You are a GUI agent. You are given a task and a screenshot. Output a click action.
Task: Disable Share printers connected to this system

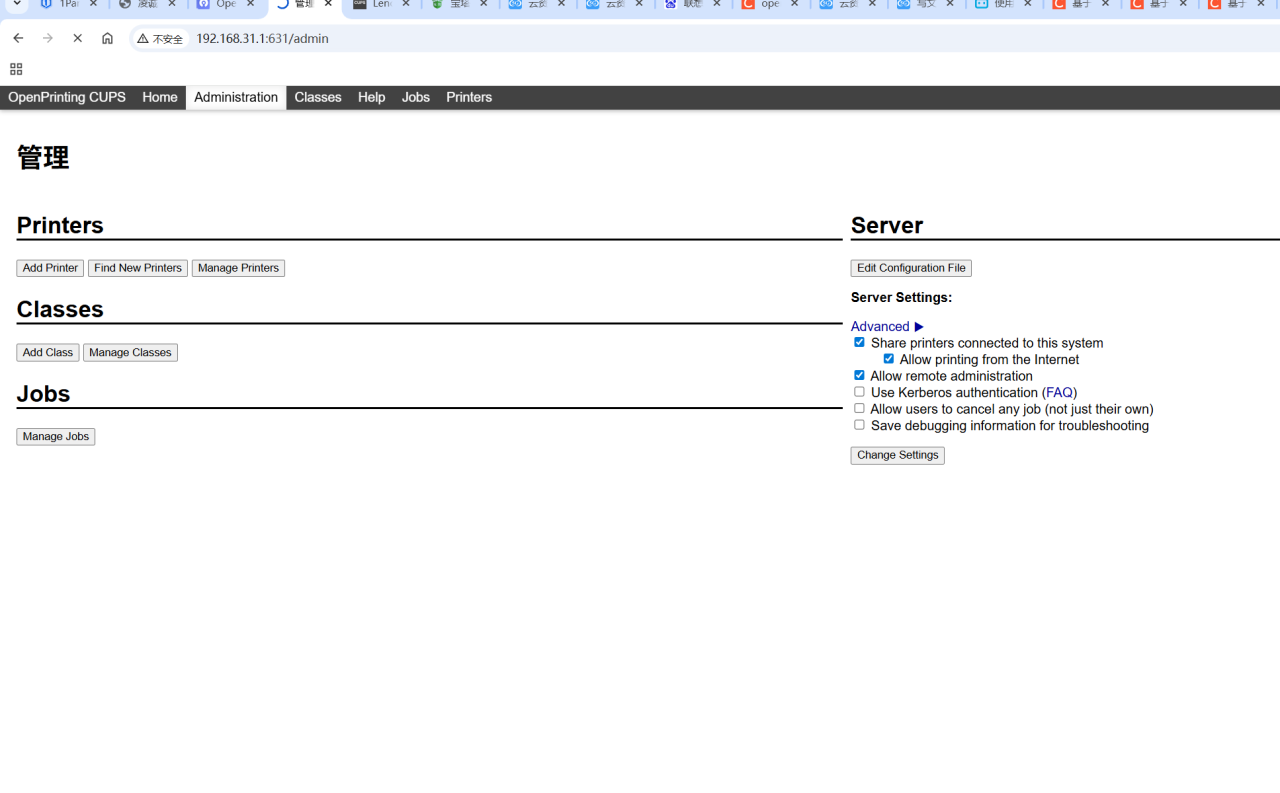[x=859, y=342]
